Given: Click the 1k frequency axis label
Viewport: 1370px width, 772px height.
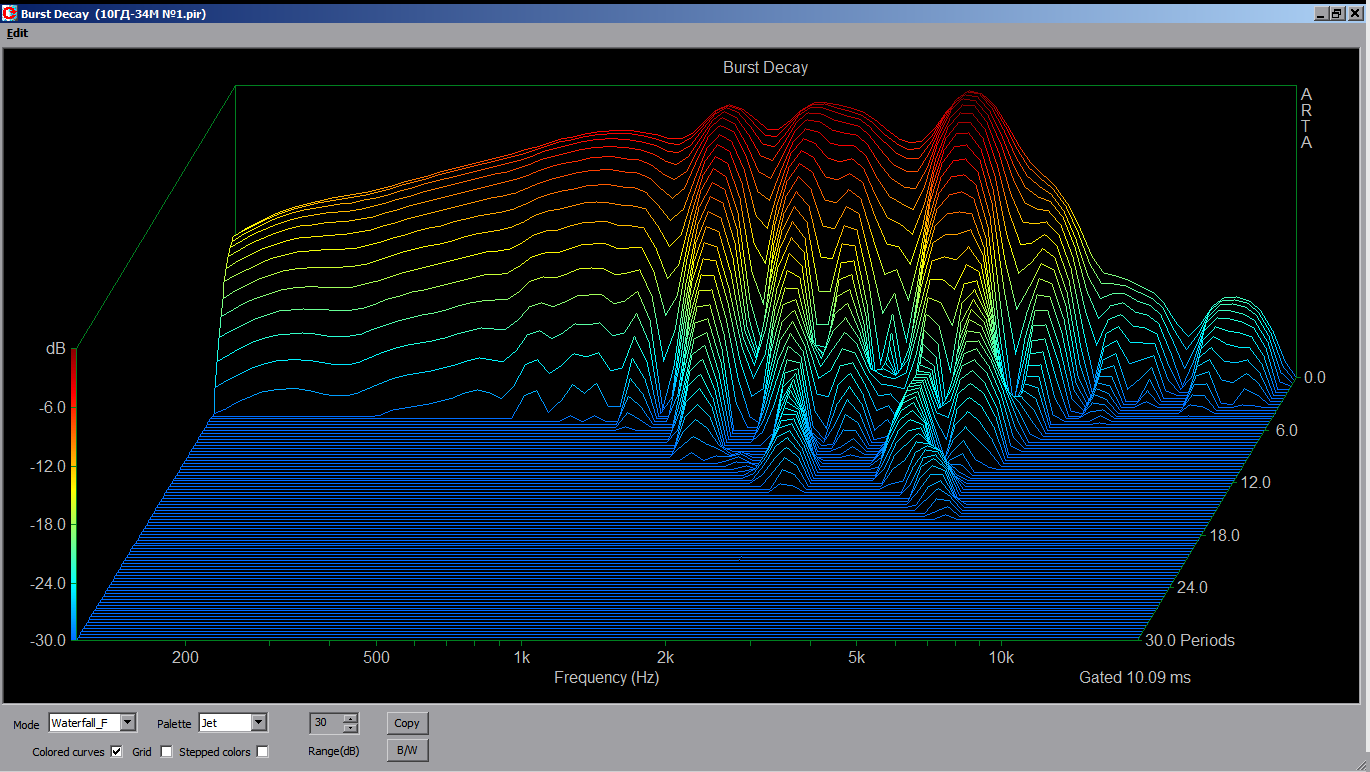Looking at the screenshot, I should [x=521, y=658].
